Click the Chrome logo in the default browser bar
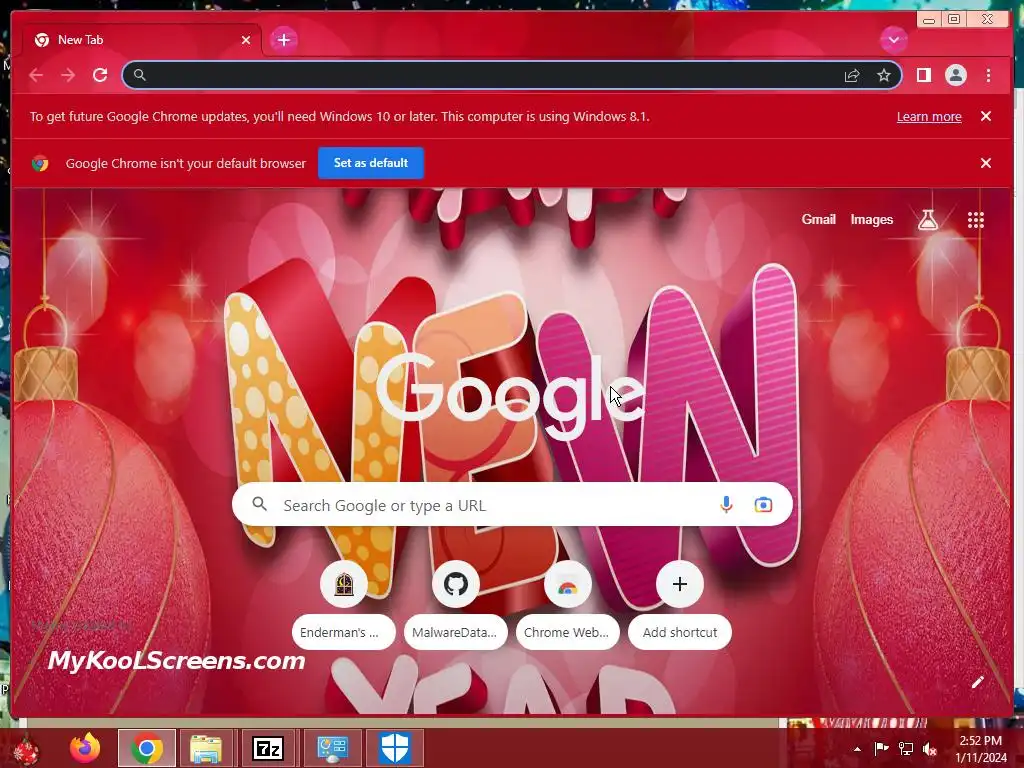Viewport: 1024px width, 768px height. 40,163
